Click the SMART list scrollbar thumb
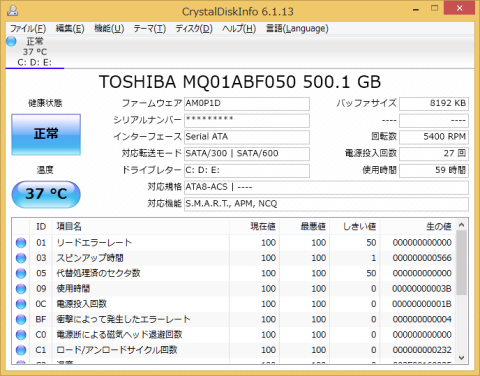Viewport: 480px width, 376px height. 462,263
